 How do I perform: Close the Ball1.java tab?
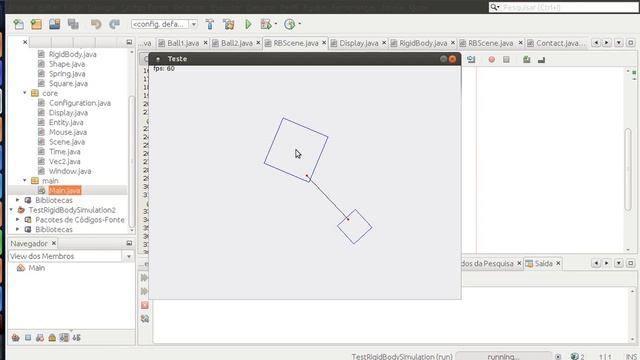click(205, 42)
